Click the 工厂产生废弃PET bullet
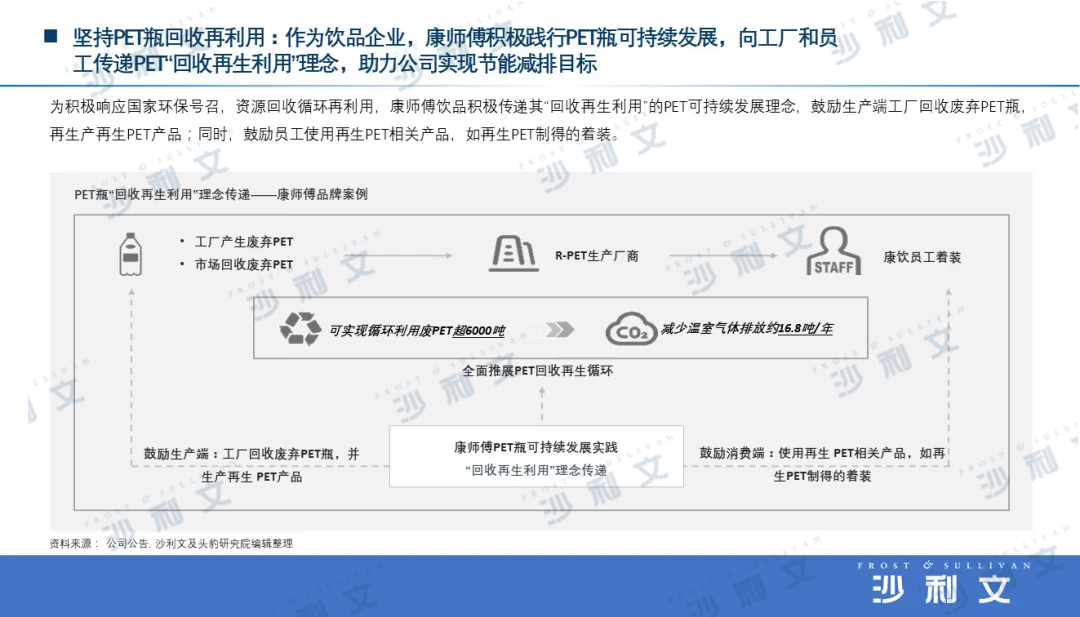 (244, 242)
